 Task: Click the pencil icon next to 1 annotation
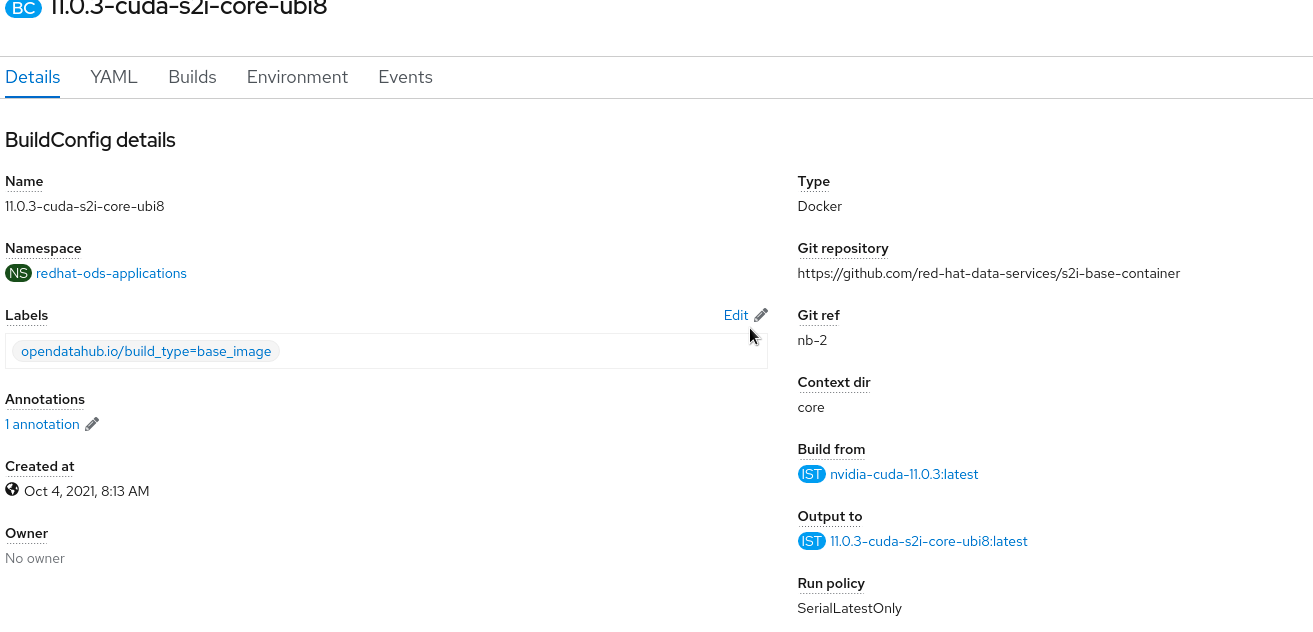pos(92,424)
